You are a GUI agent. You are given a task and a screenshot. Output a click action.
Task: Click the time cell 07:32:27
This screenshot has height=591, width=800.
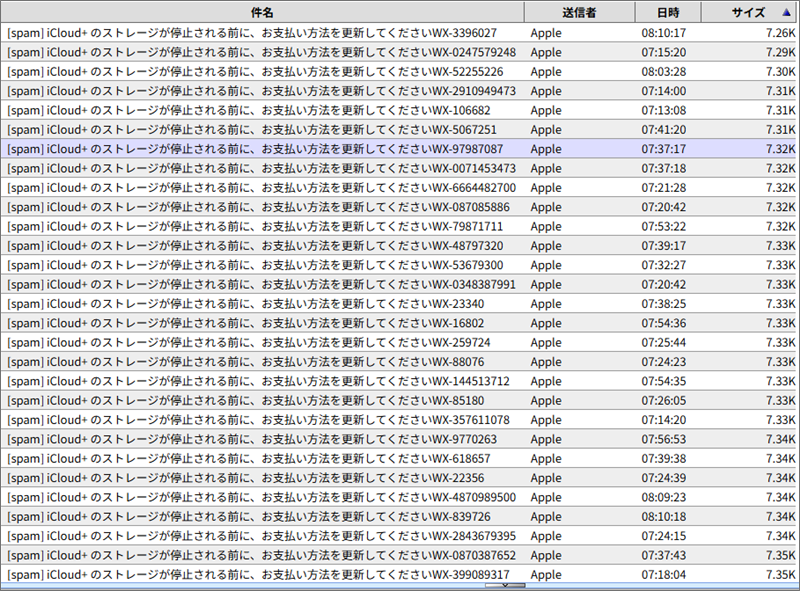tap(664, 265)
